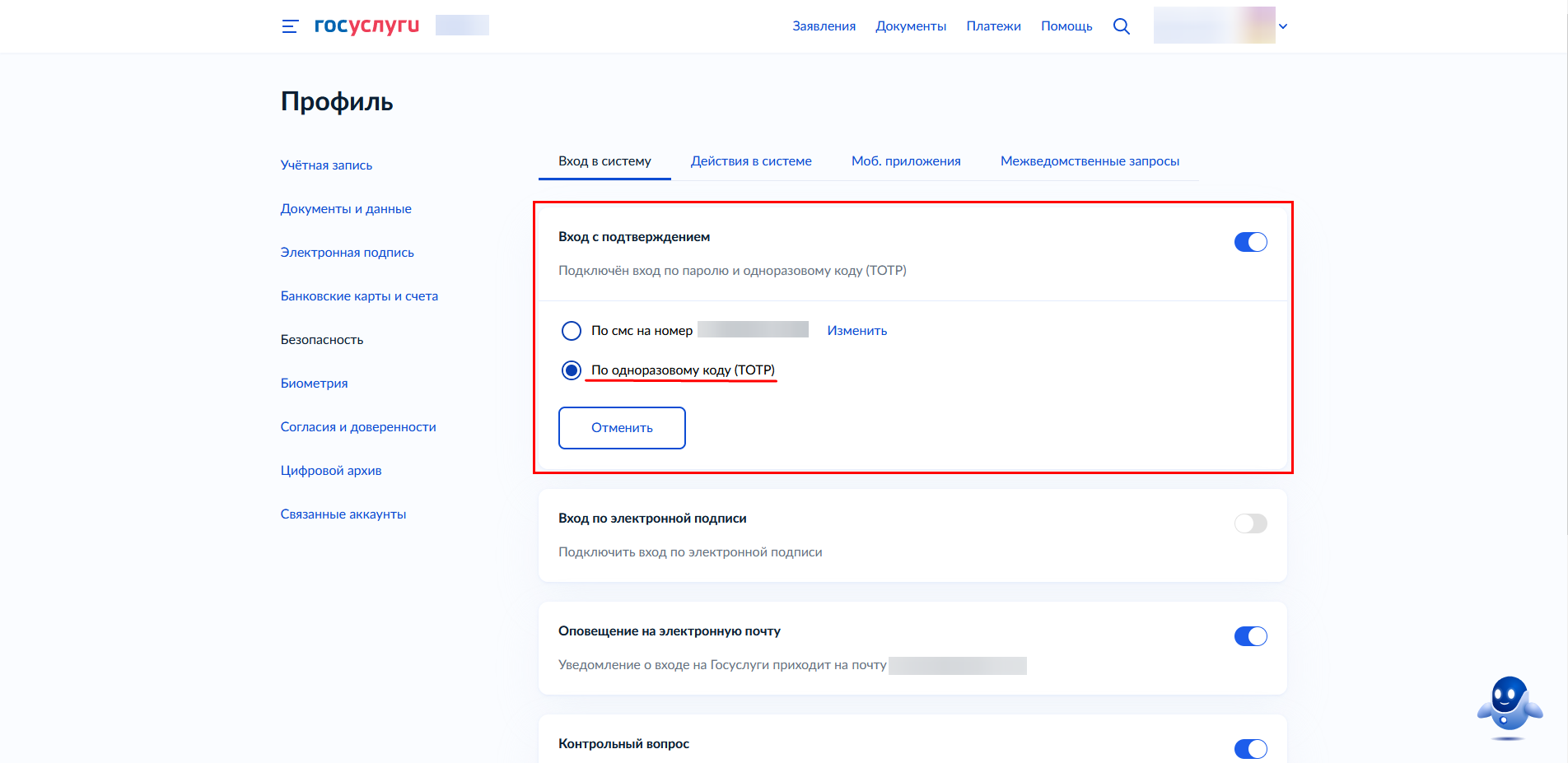Image resolution: width=1568 pixels, height=763 pixels.
Task: Disable the Контрольный вопрос toggle
Action: point(1250,749)
